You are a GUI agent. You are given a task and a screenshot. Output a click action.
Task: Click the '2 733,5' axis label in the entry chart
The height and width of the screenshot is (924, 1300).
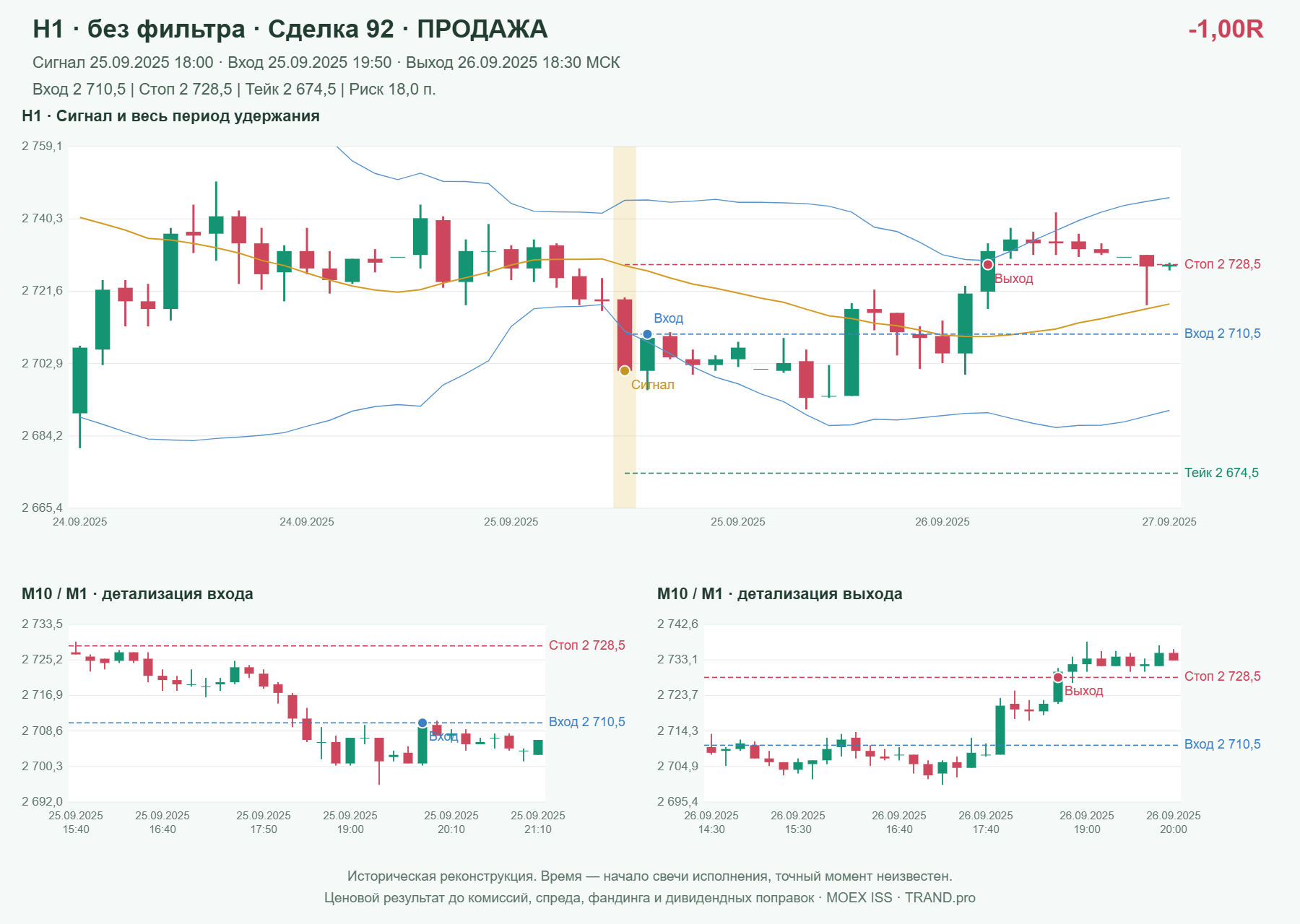click(x=42, y=624)
